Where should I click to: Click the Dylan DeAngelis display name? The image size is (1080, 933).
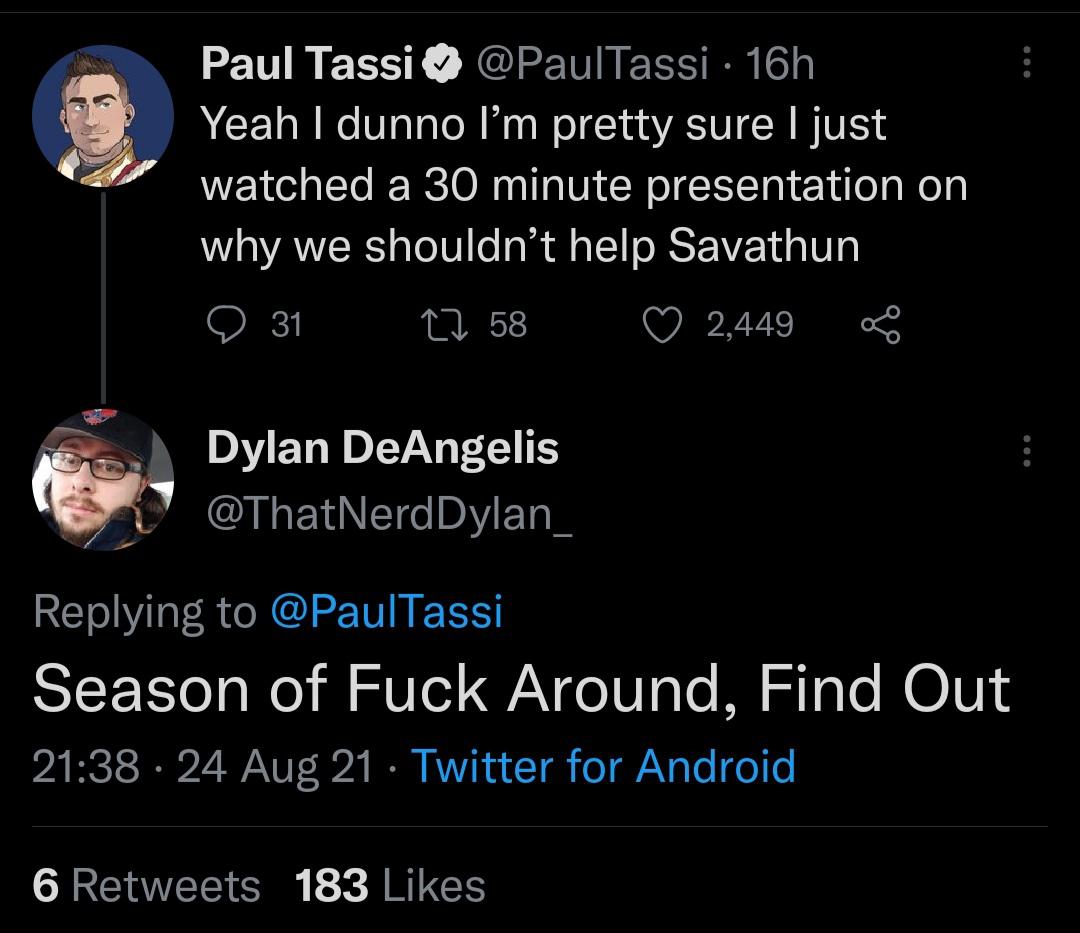(384, 450)
